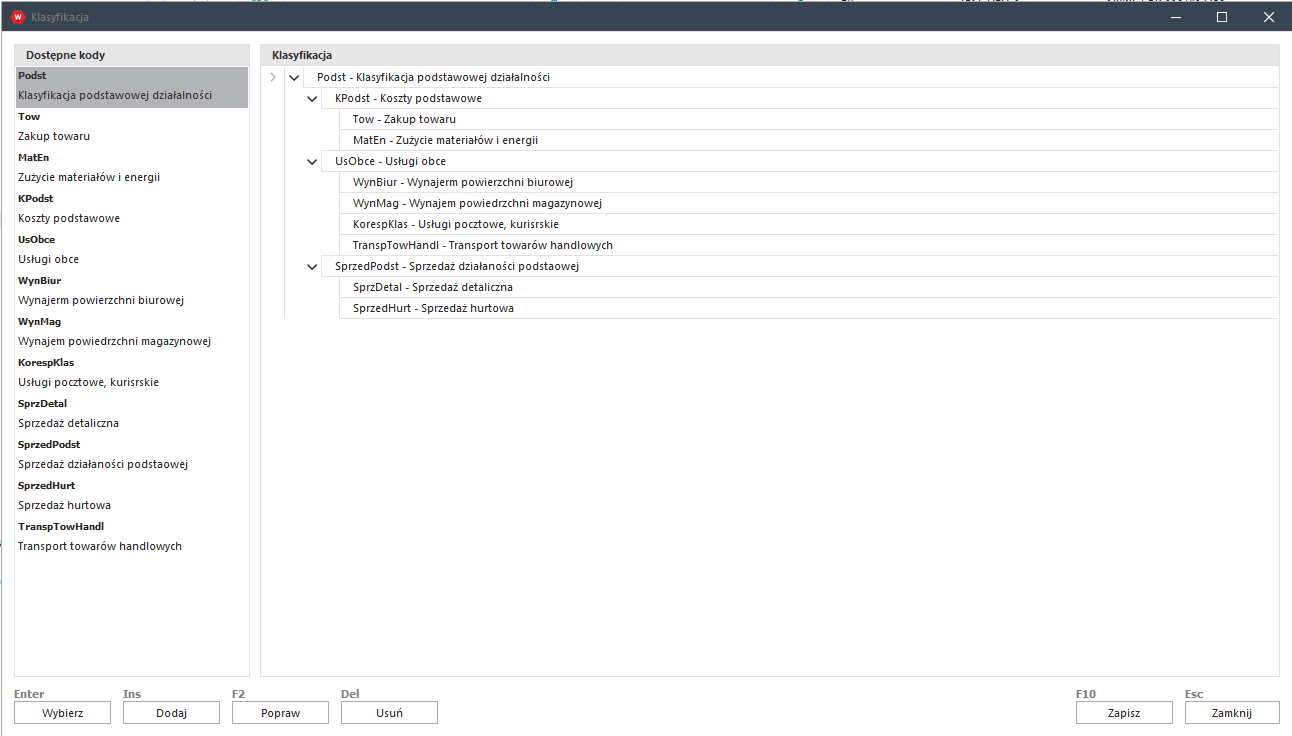
Task: Select SprzedHurt - Sprzedaż hurtowa tree item
Action: 433,308
